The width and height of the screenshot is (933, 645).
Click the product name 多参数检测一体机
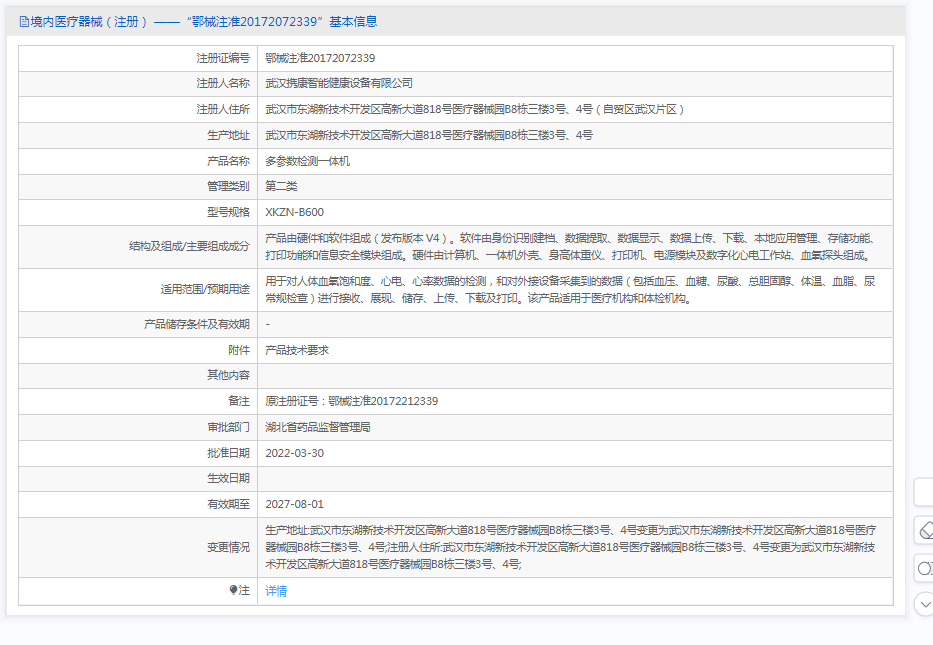pos(307,160)
